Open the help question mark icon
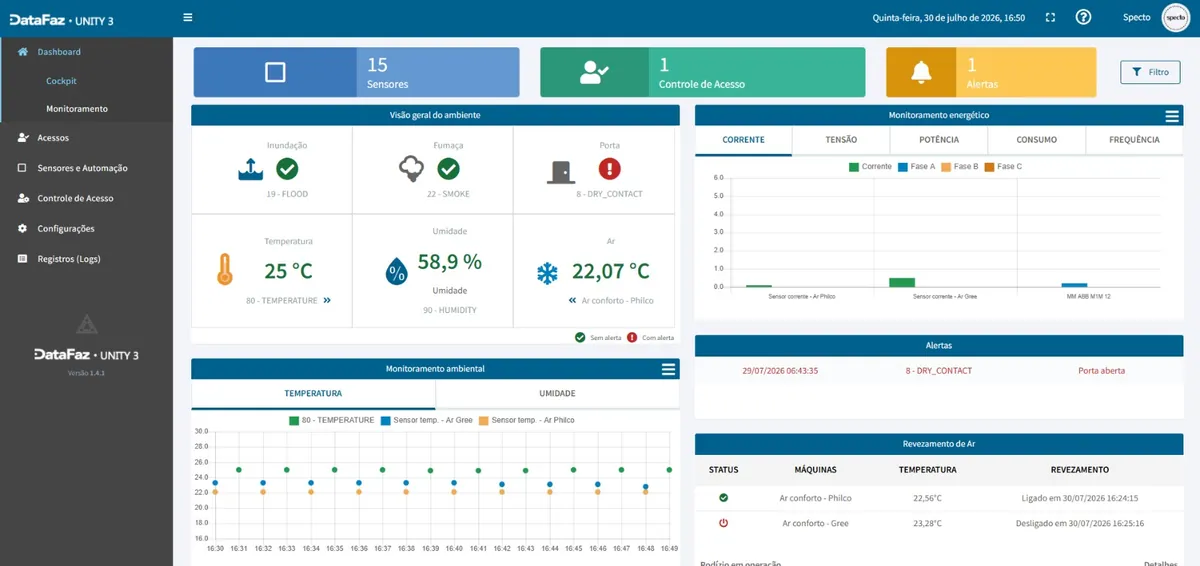 click(1083, 17)
